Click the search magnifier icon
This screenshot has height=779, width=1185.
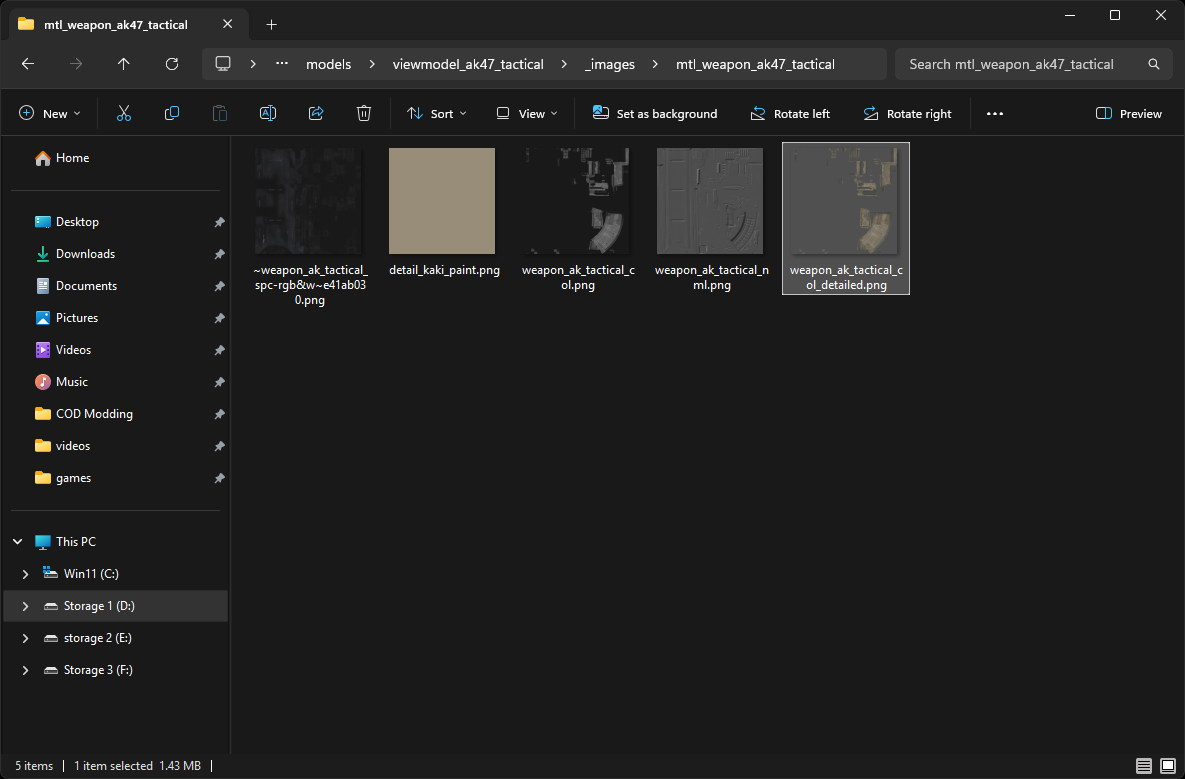coord(1153,64)
